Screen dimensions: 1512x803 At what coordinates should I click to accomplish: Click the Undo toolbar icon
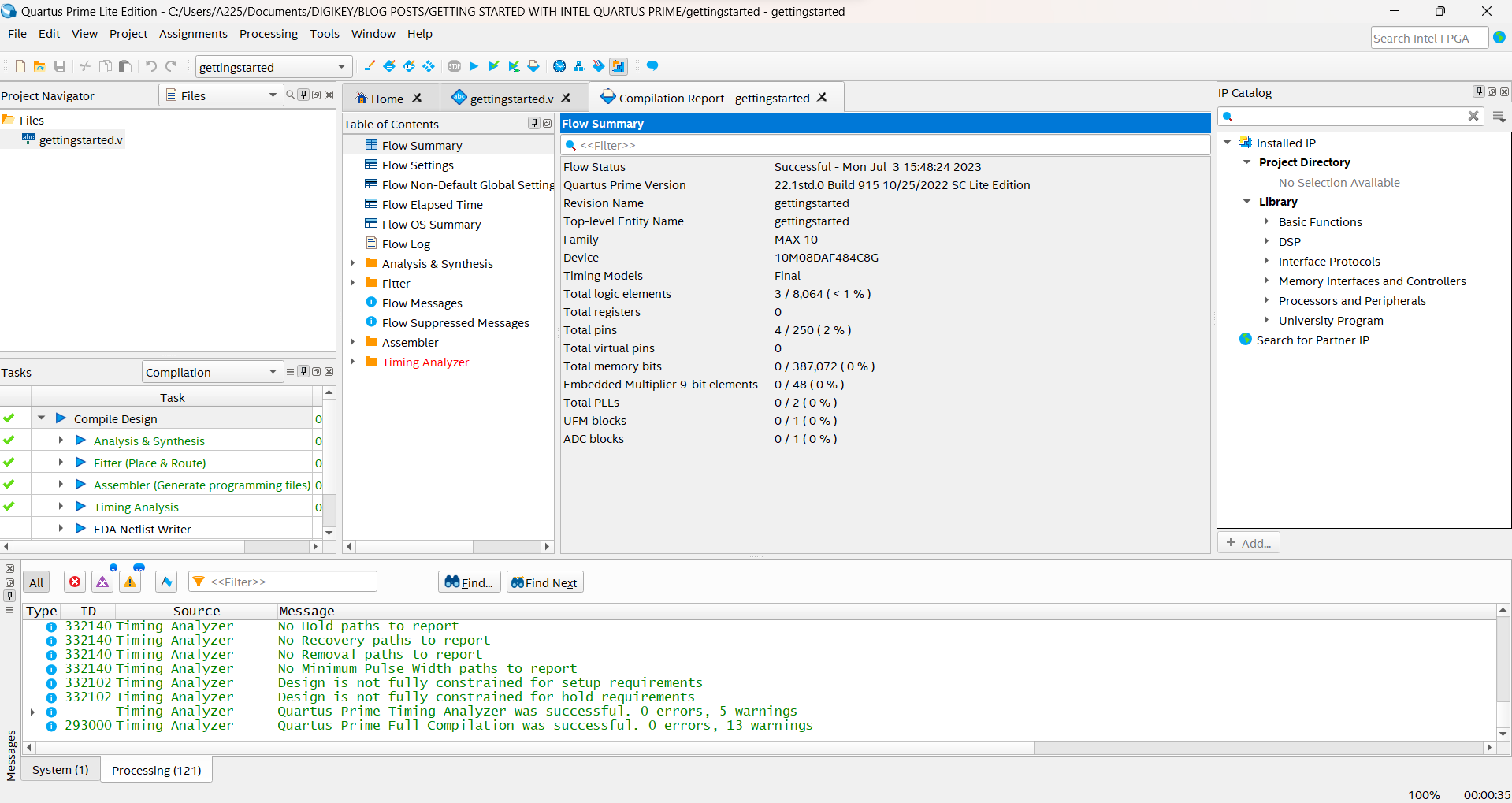[150, 66]
